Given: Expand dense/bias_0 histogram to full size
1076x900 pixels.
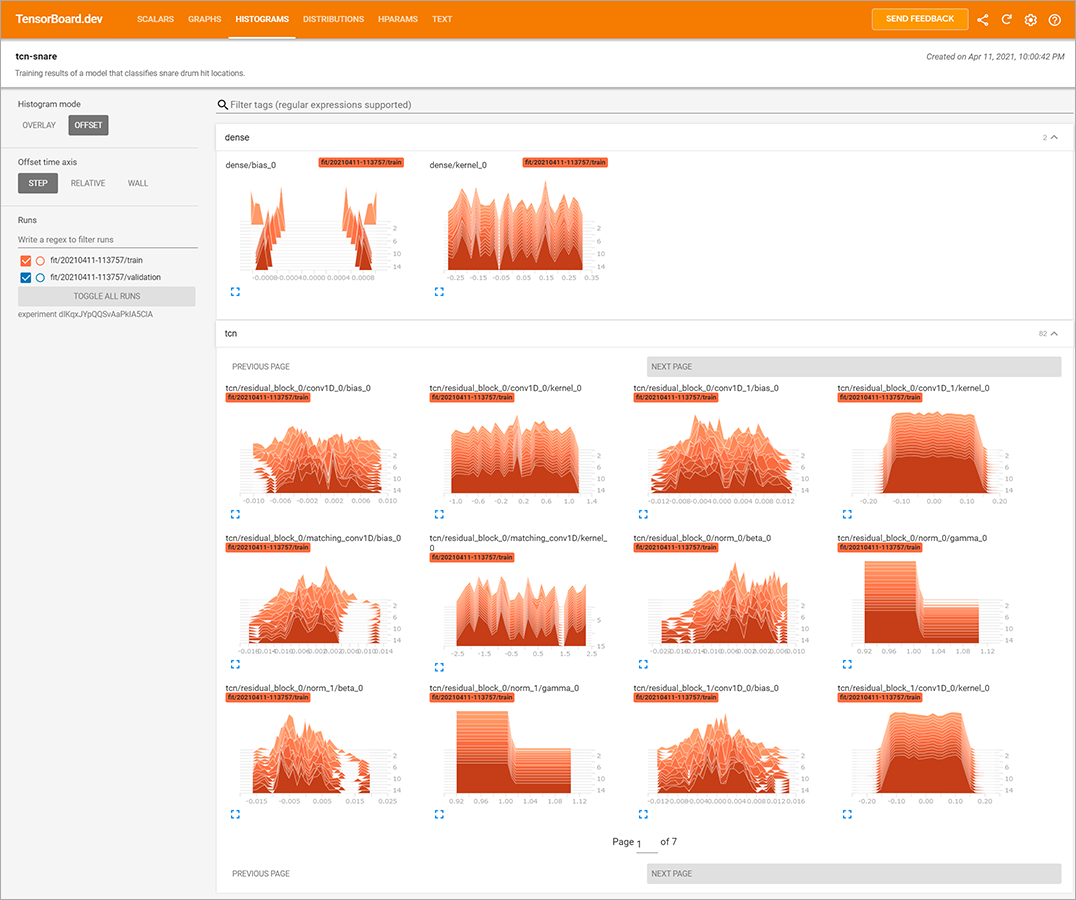Looking at the screenshot, I should (x=235, y=292).
